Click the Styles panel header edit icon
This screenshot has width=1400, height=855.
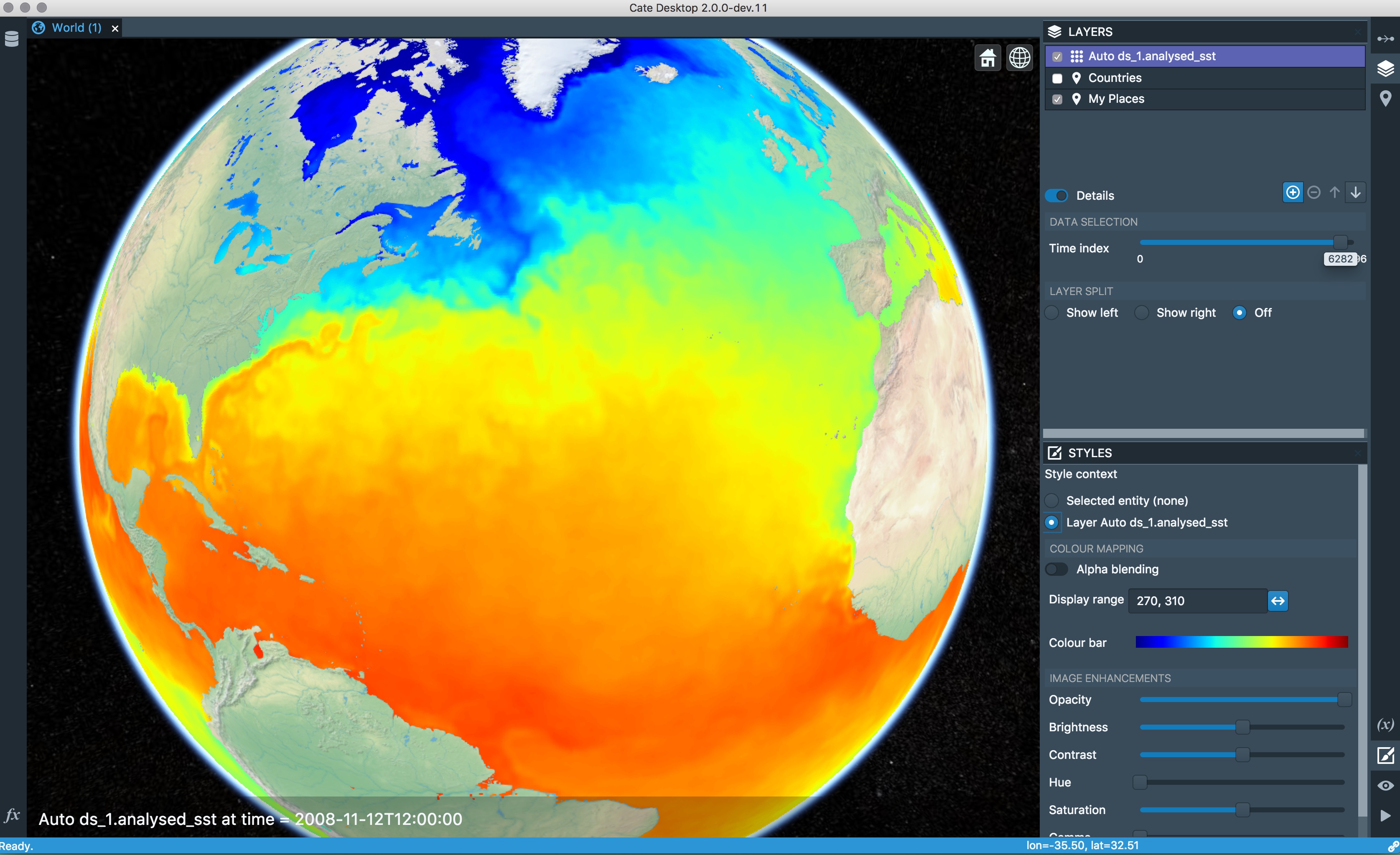[x=1054, y=453]
